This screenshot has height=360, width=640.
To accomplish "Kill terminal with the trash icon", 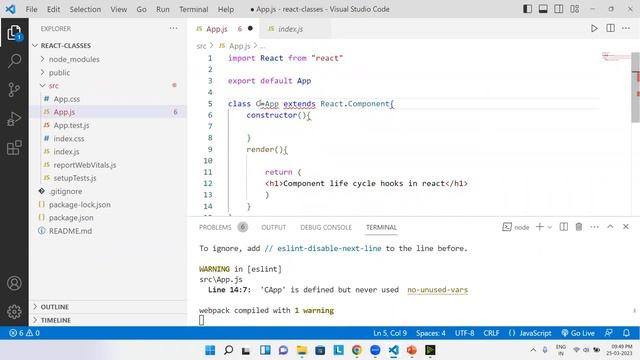I will point(579,227).
